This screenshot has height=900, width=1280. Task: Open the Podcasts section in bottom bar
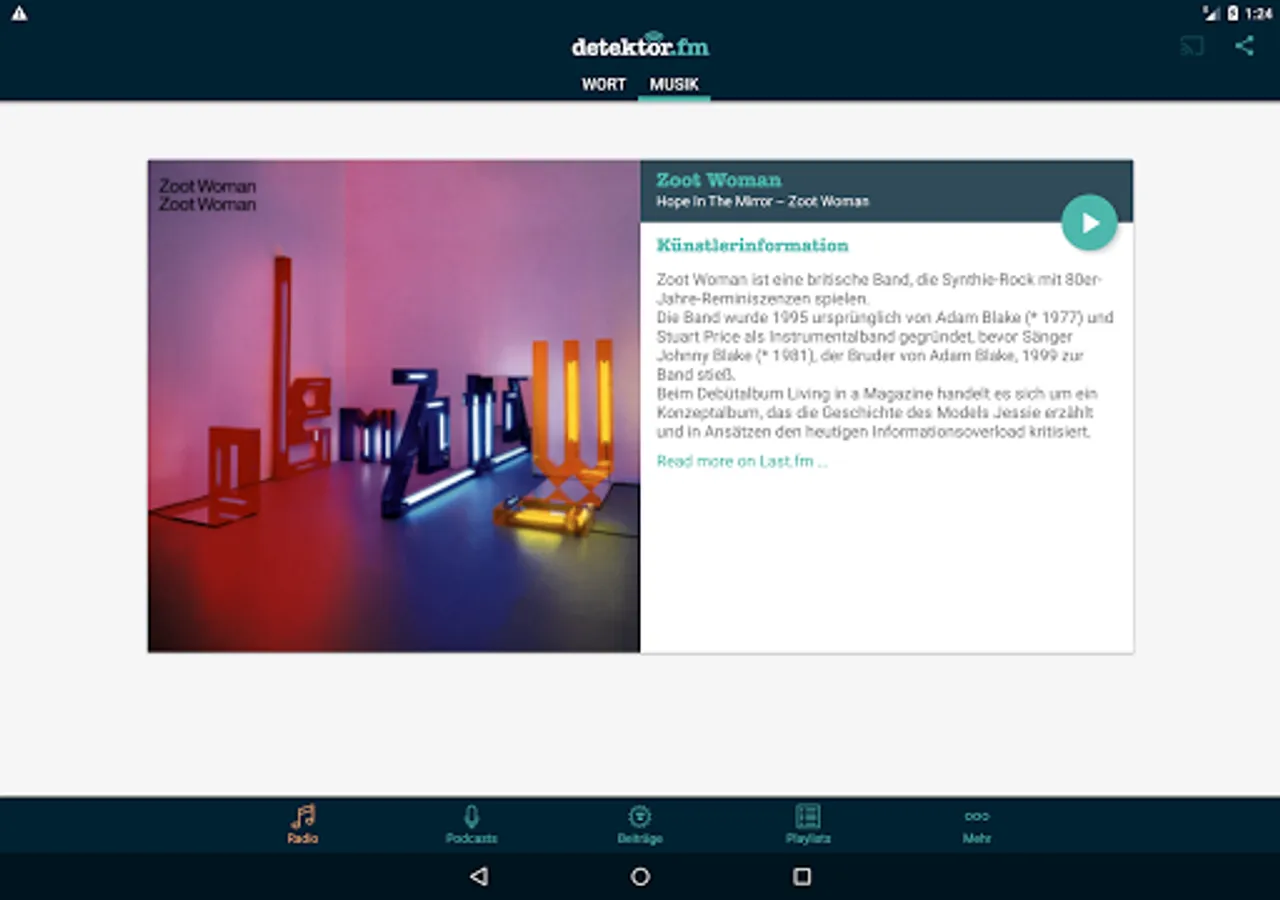click(x=471, y=825)
